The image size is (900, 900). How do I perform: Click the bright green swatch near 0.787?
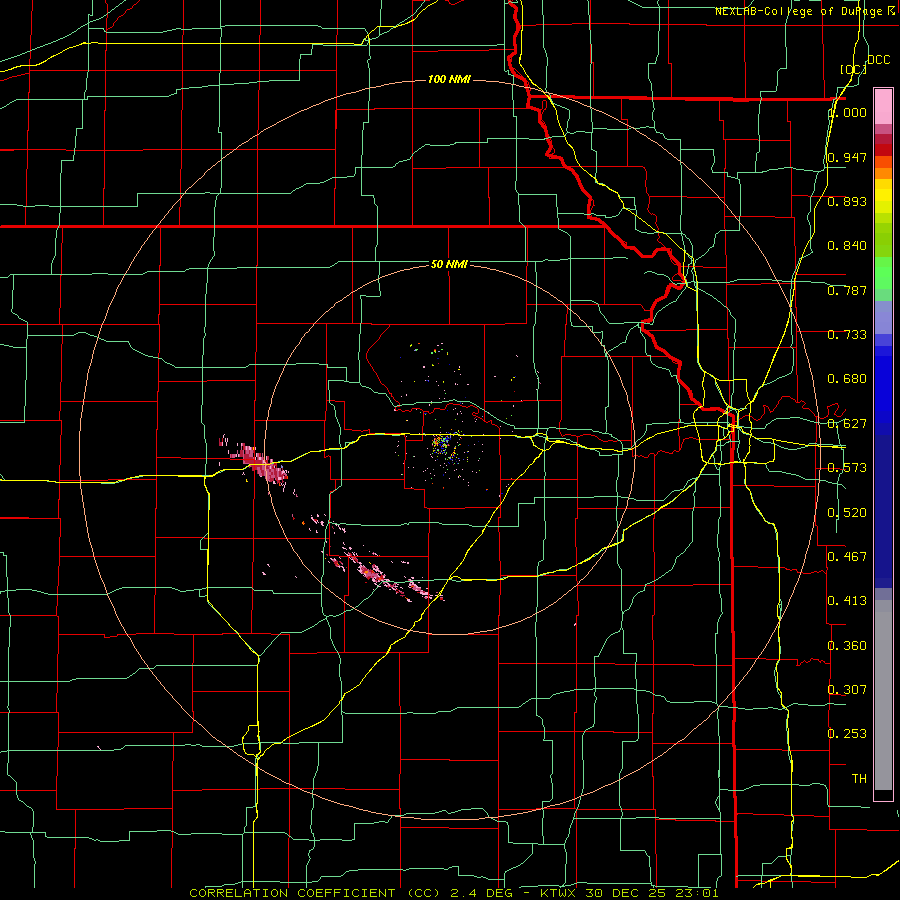coord(883,273)
